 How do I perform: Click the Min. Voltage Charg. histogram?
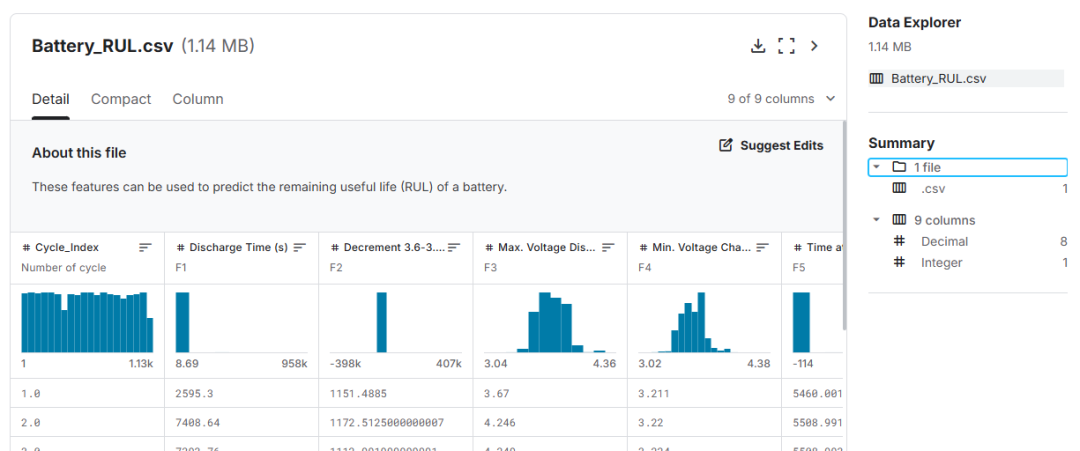coord(705,322)
